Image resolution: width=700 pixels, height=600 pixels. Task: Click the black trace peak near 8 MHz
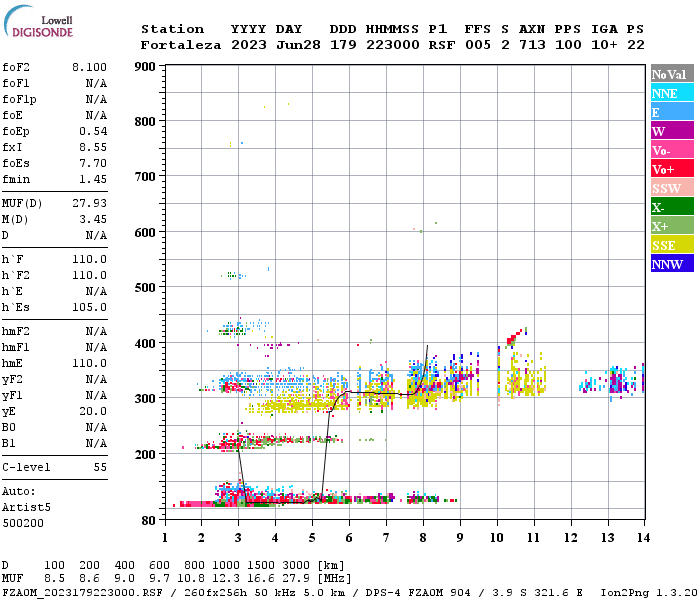point(427,346)
